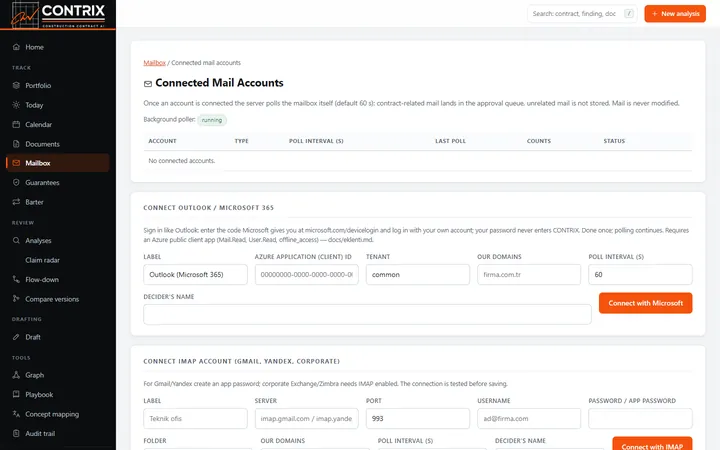Open the Barter section
The width and height of the screenshot is (720, 450).
pos(58,202)
